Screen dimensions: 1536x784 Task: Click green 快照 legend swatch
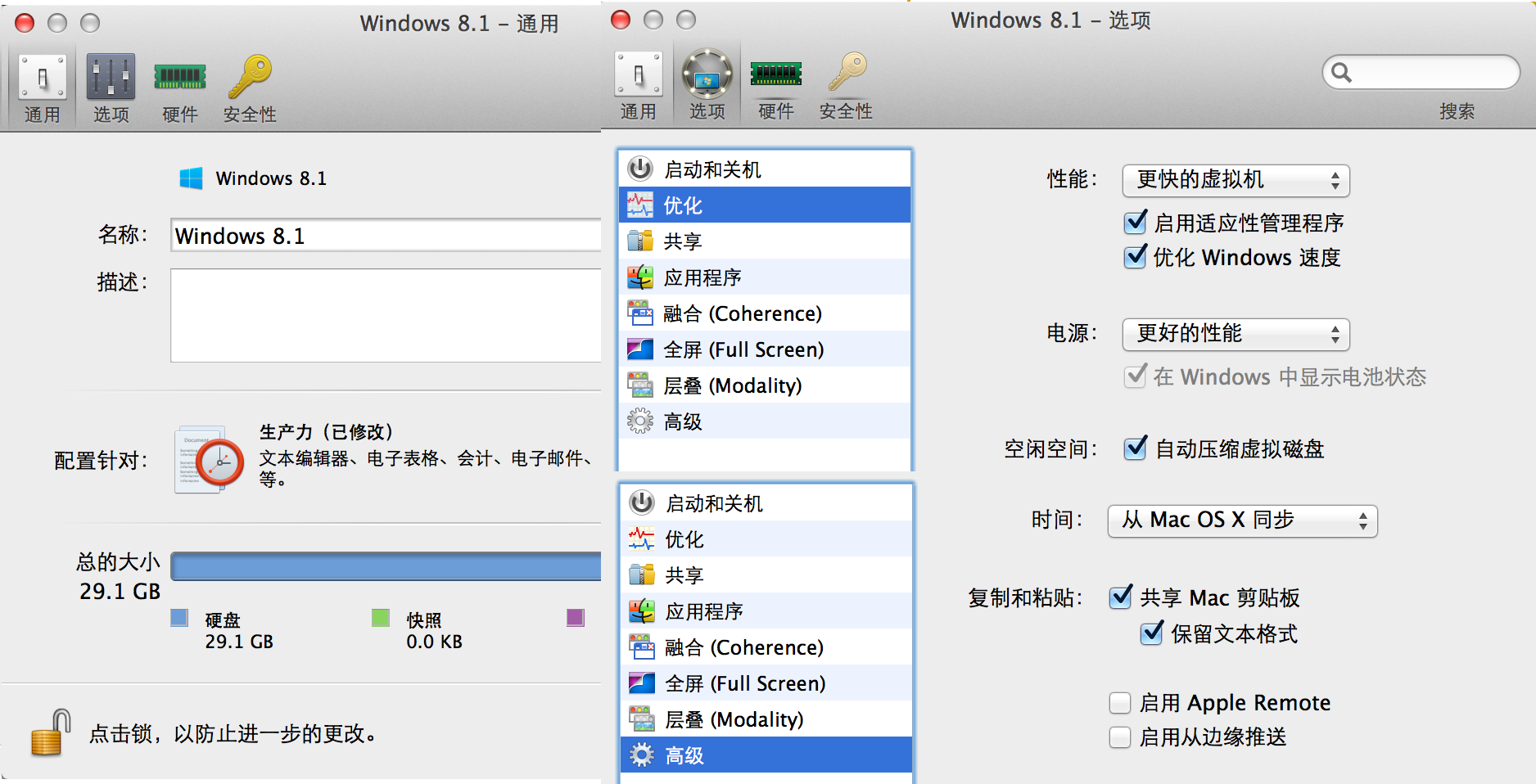381,618
